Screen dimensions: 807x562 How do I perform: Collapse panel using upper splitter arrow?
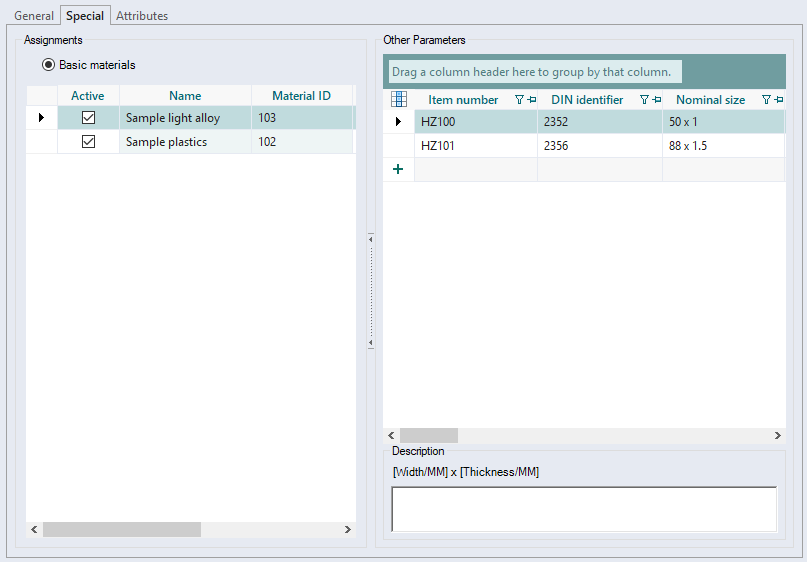[x=370, y=238]
